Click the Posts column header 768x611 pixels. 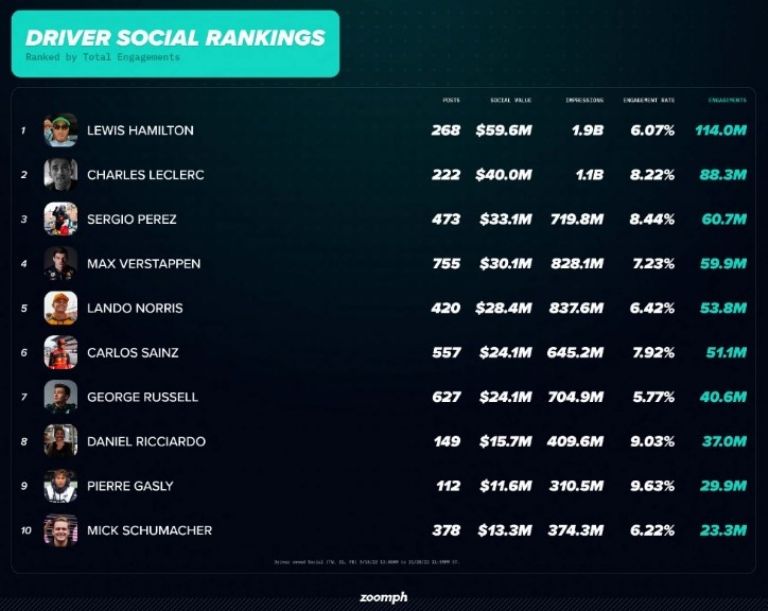(451, 100)
